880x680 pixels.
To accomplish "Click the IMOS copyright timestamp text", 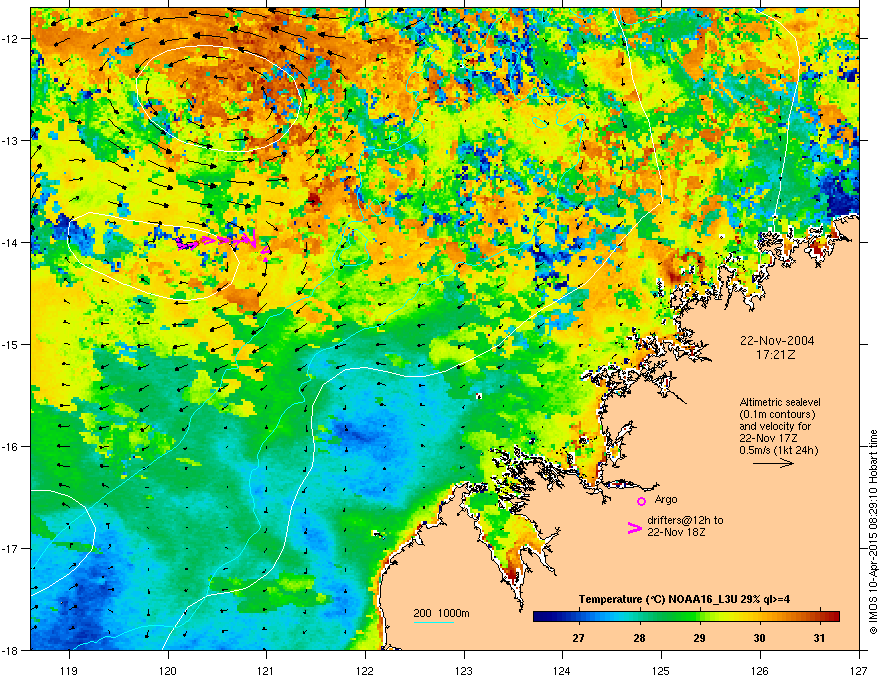I will click(873, 532).
